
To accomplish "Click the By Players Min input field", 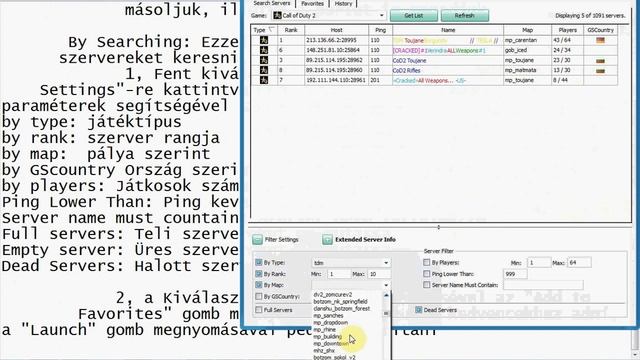I will [539, 263].
